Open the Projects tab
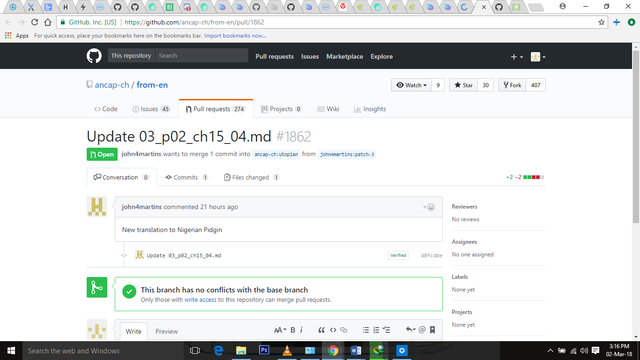640x360 pixels. click(x=281, y=109)
